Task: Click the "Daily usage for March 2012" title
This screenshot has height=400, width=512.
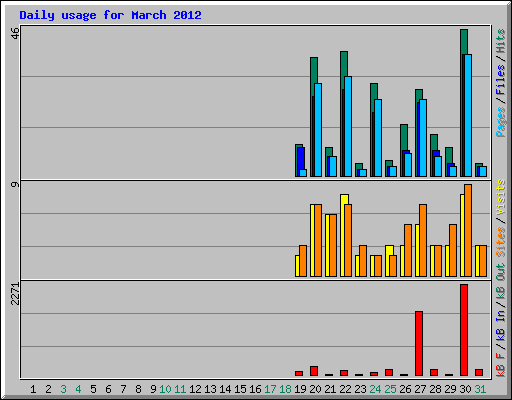Action: point(110,15)
